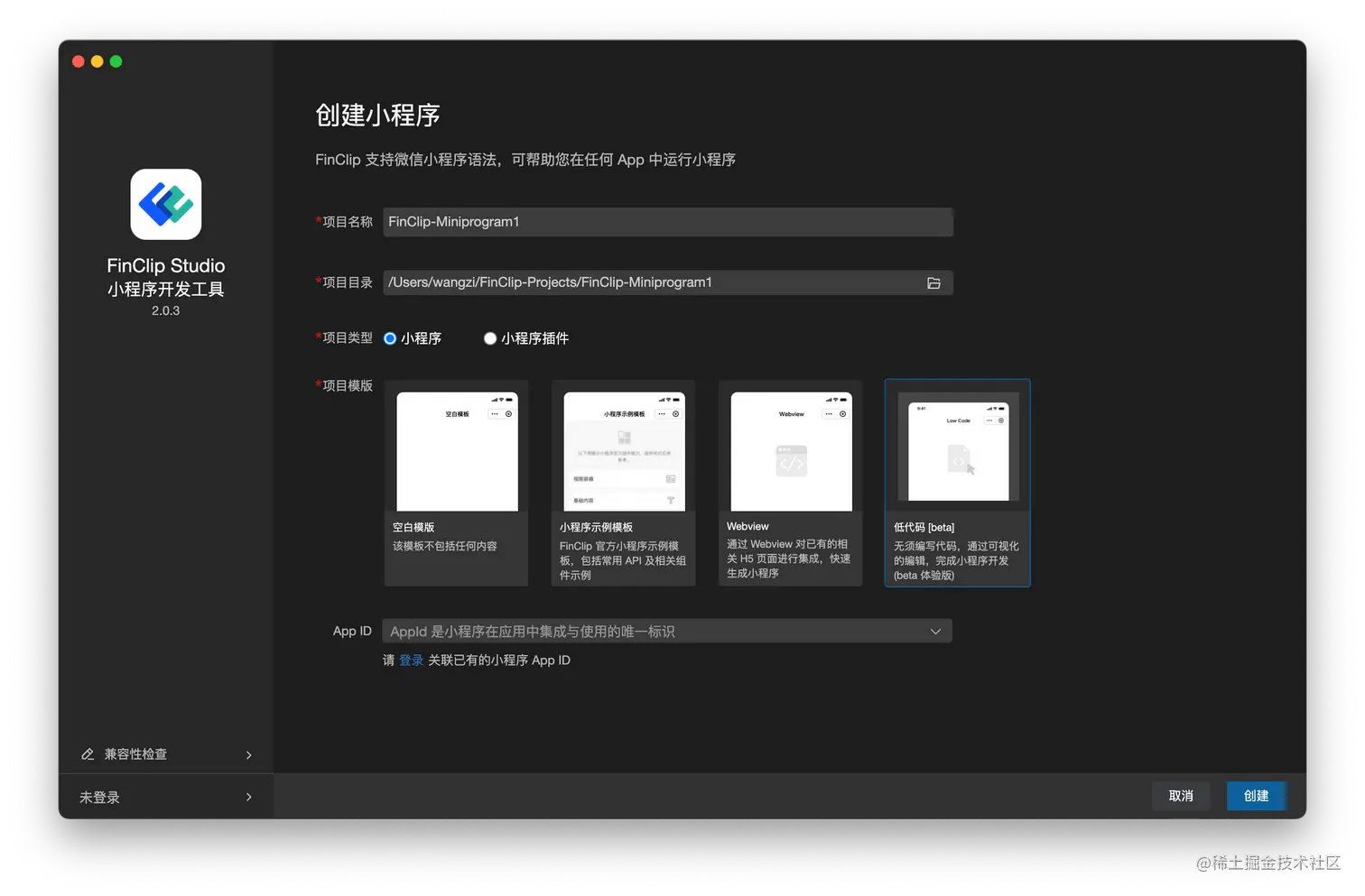
Task: Choose the 空白模版 template card
Action: click(x=457, y=484)
